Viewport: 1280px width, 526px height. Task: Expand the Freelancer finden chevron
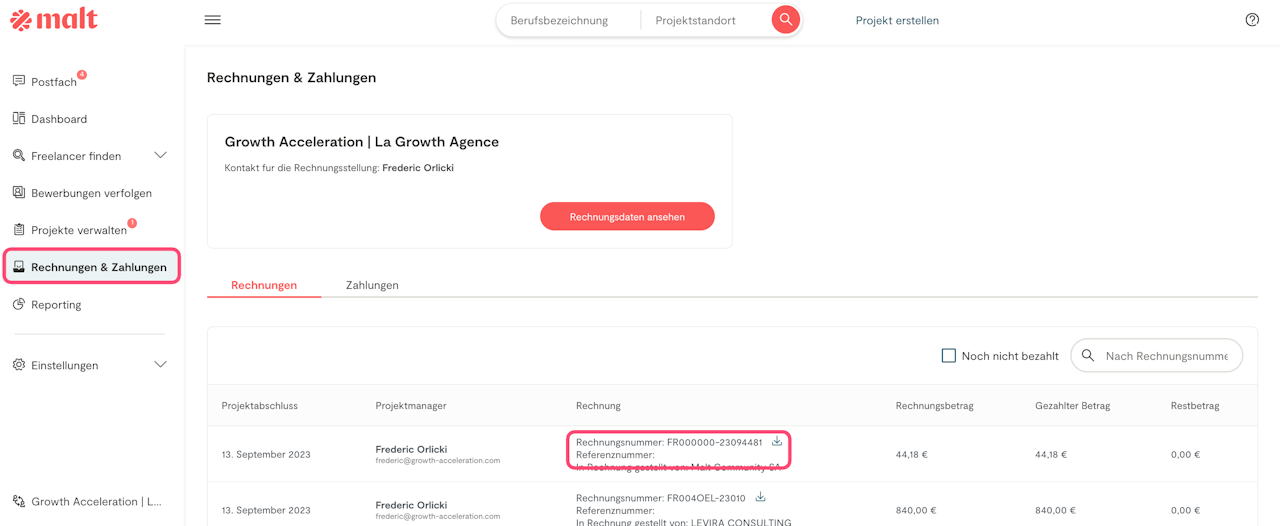tap(160, 155)
